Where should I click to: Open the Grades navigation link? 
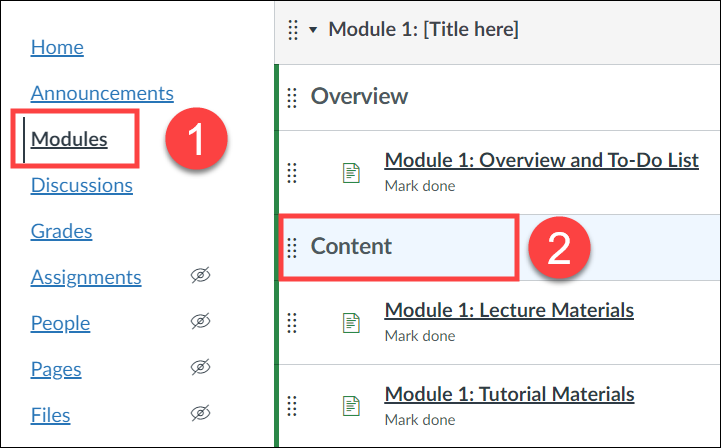point(62,231)
